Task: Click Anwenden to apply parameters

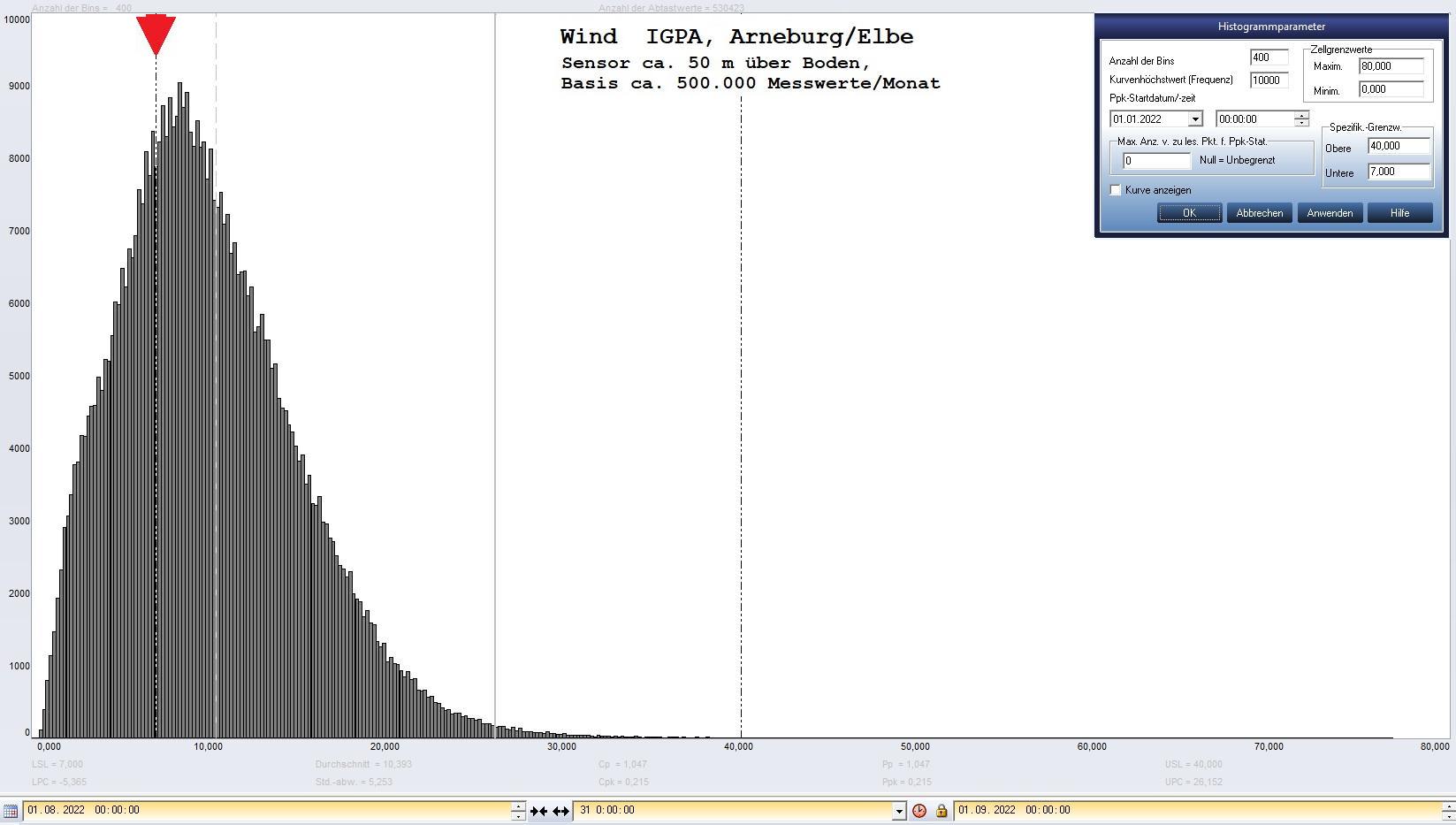Action: [x=1330, y=213]
